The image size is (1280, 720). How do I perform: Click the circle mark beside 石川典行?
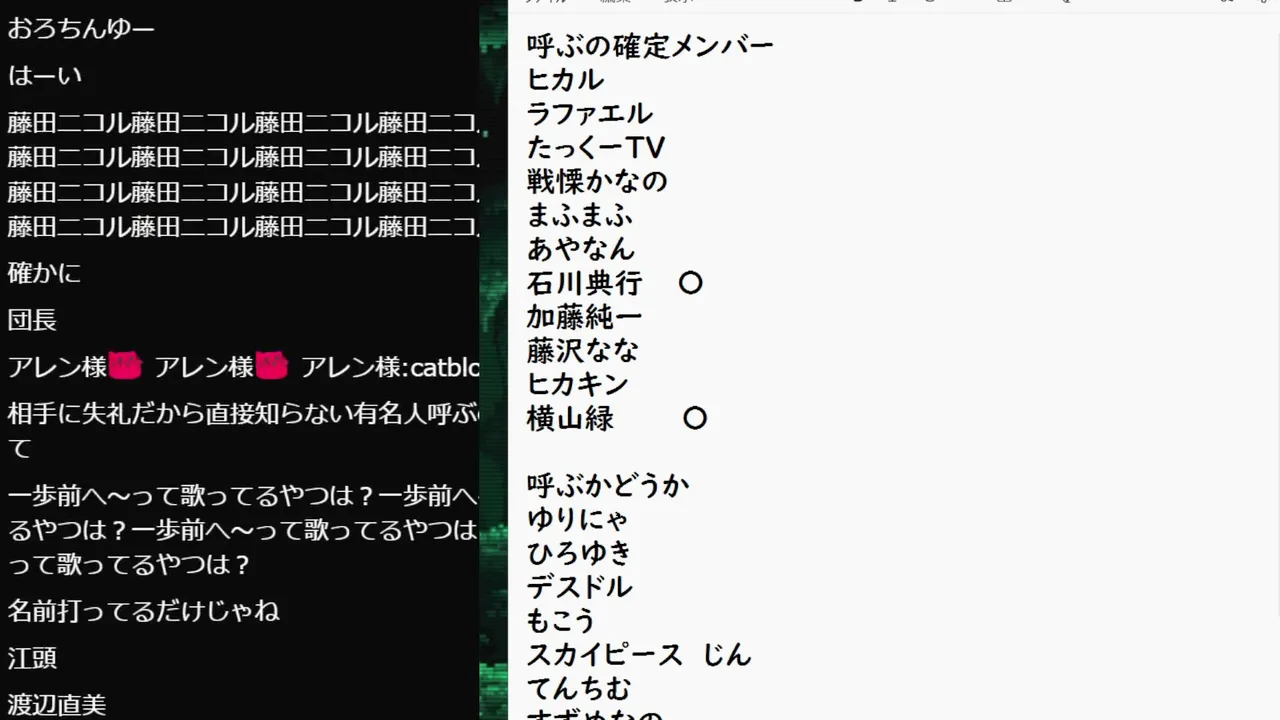click(x=691, y=283)
